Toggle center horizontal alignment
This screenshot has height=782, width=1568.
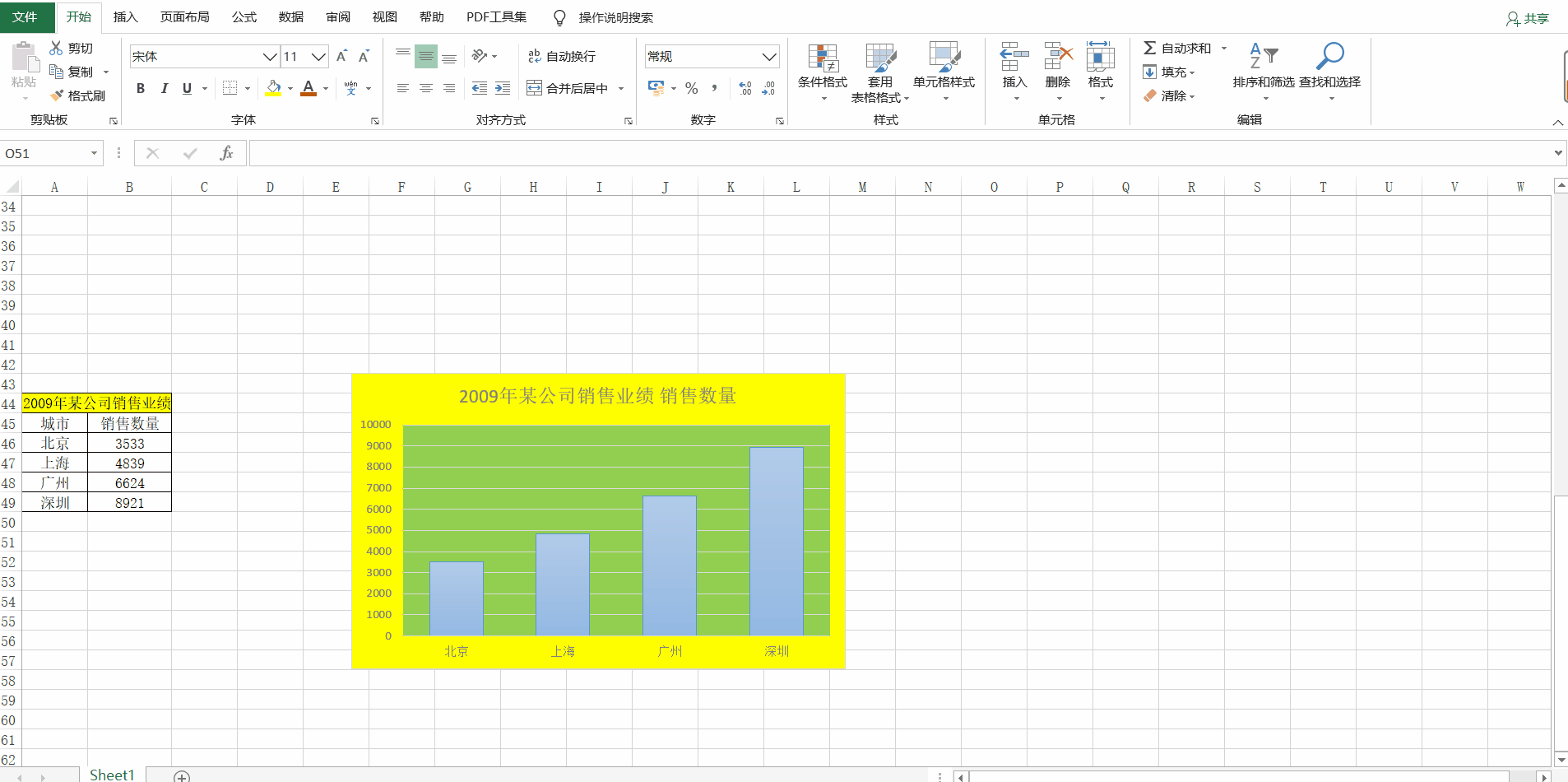(426, 88)
